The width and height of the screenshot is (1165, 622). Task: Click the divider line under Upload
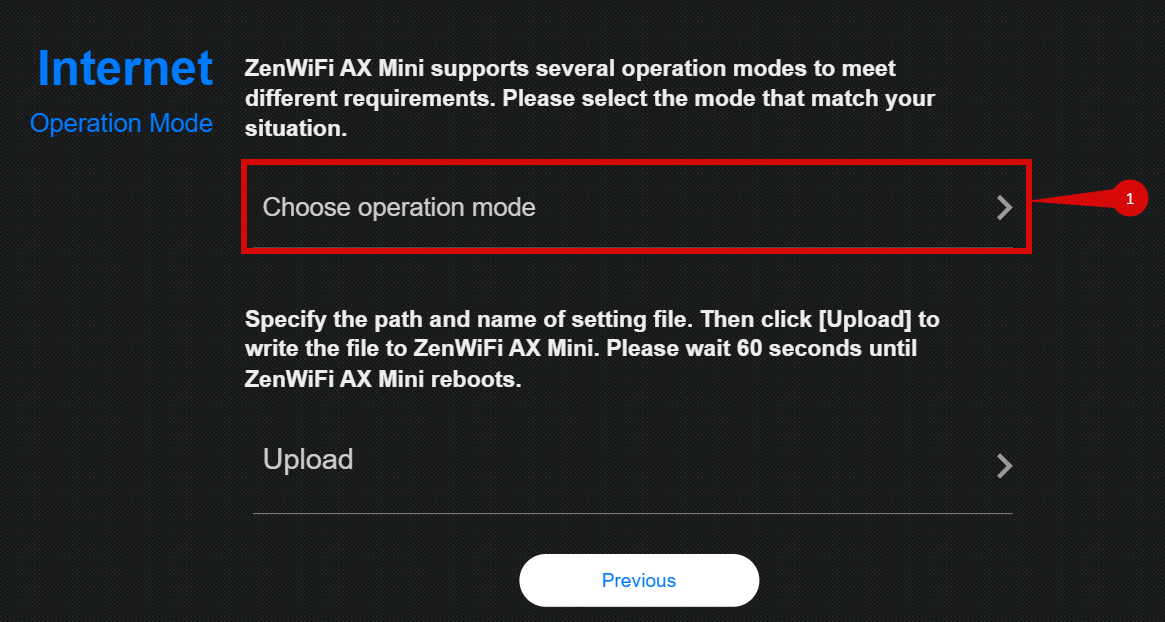632,514
